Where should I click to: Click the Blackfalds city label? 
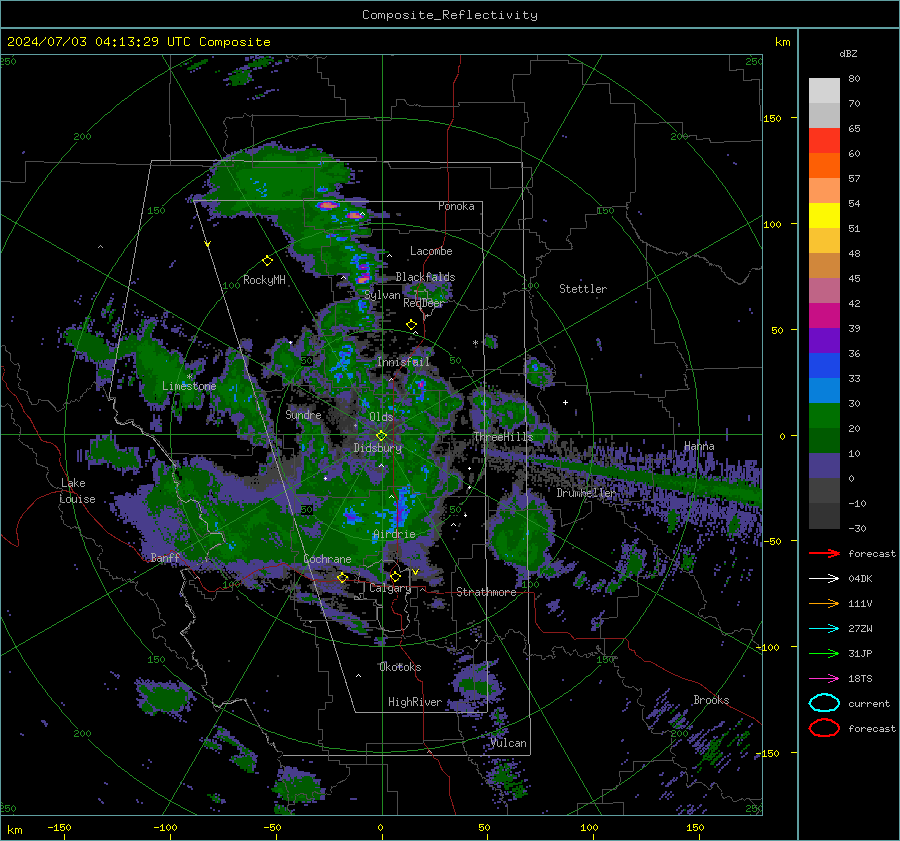click(425, 277)
